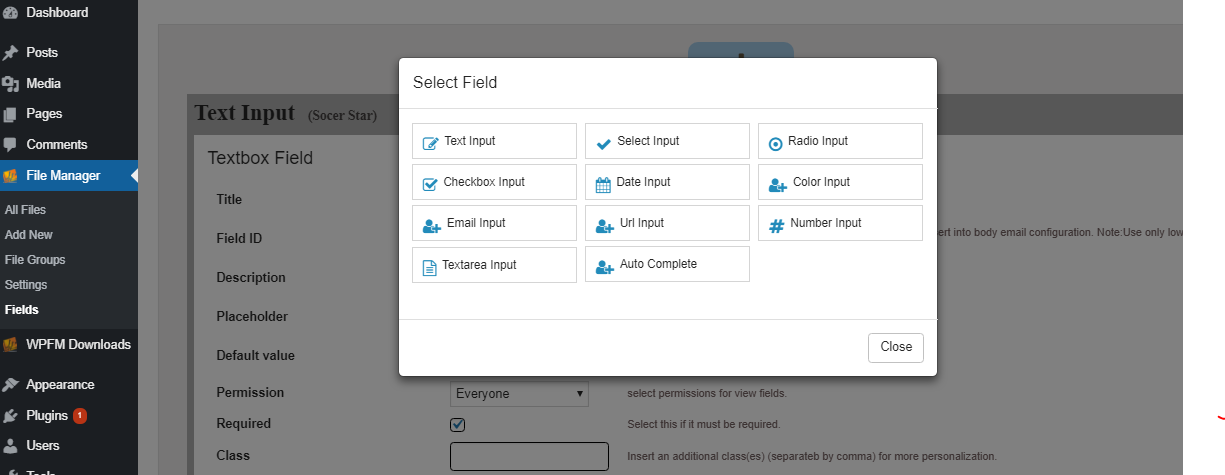
Task: Toggle the Required checkbox
Action: (x=458, y=424)
